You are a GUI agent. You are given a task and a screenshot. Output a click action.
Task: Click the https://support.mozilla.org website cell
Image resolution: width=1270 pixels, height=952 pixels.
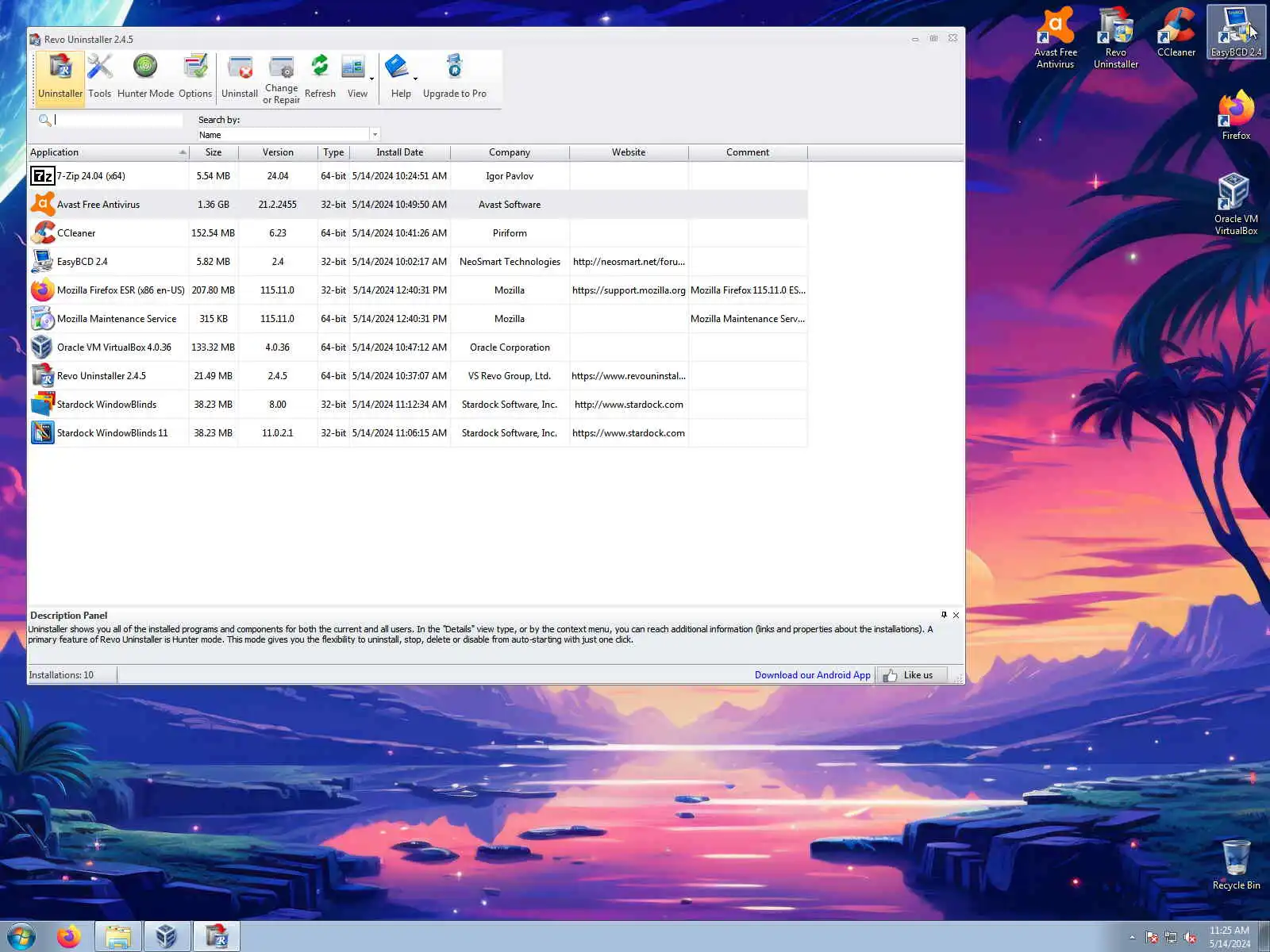[629, 290]
